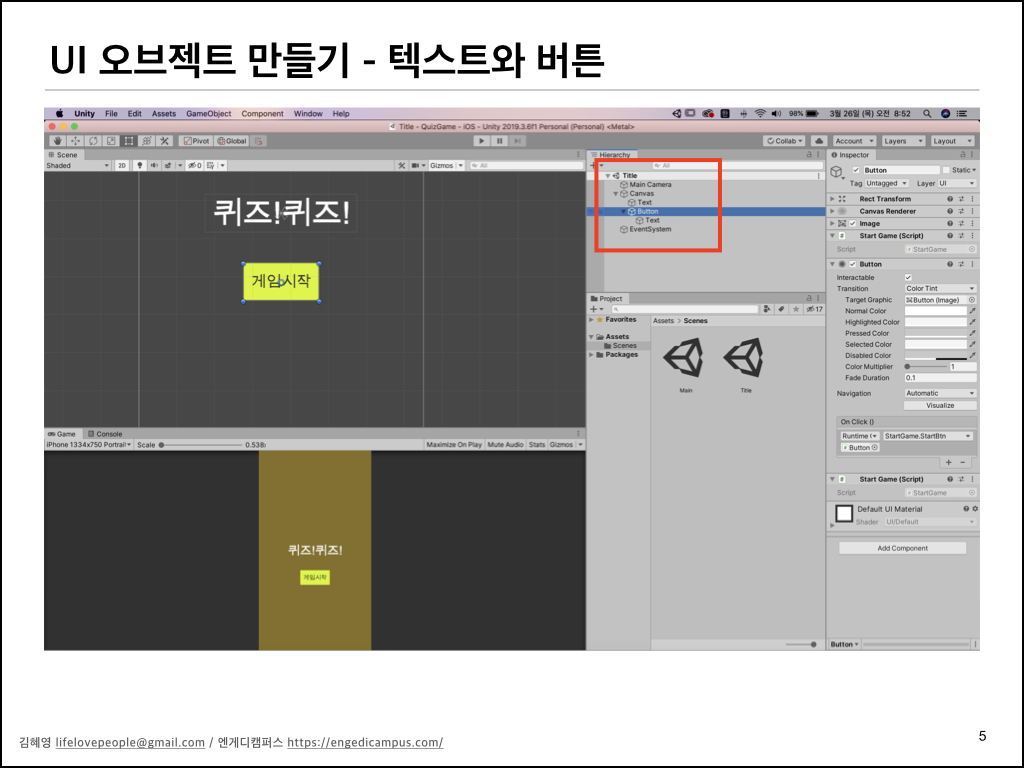
Task: Open presets icon on Canvas Renderer
Action: [x=961, y=211]
